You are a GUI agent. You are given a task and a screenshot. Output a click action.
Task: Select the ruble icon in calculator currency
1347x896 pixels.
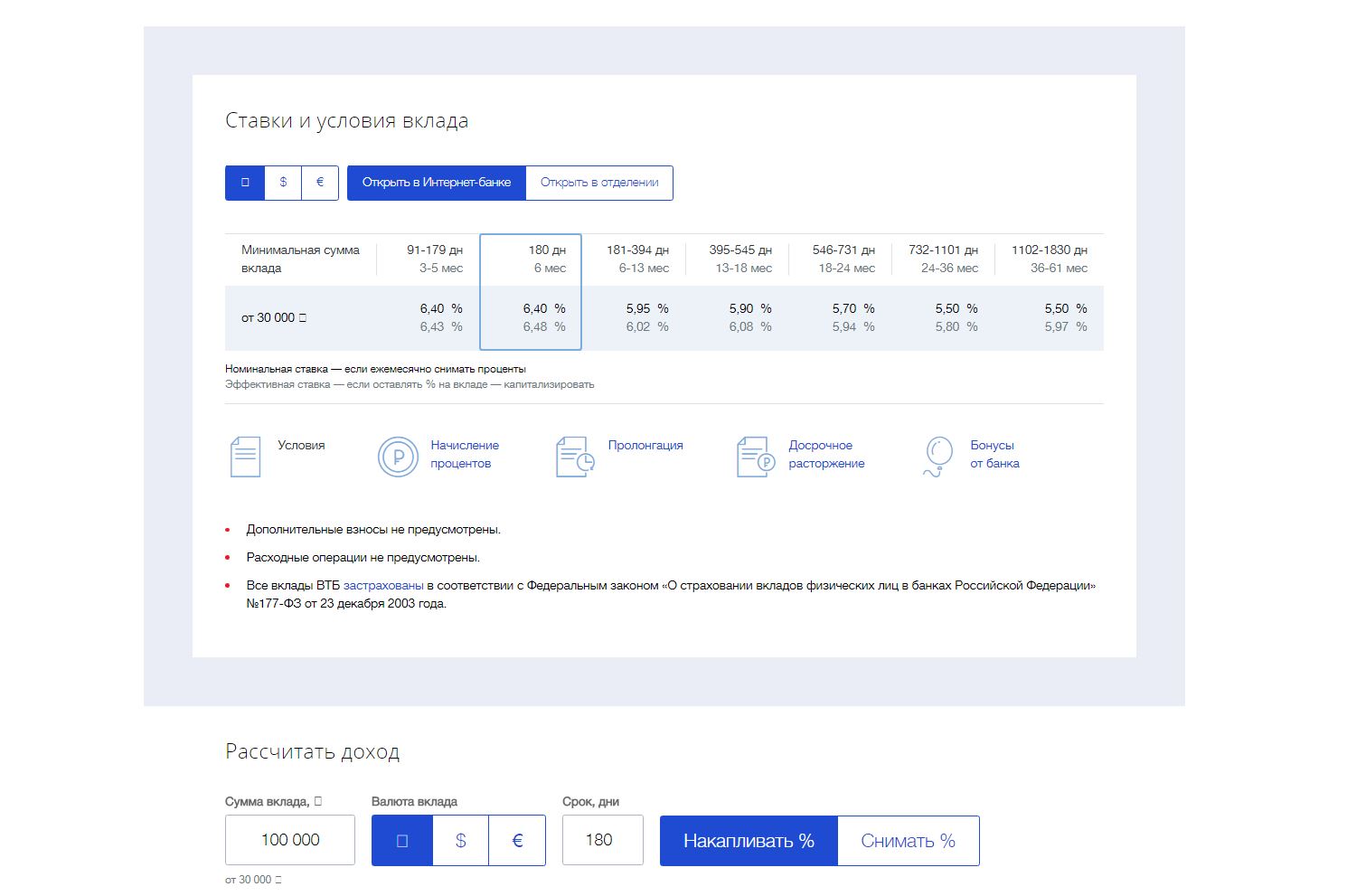pyautogui.click(x=401, y=840)
